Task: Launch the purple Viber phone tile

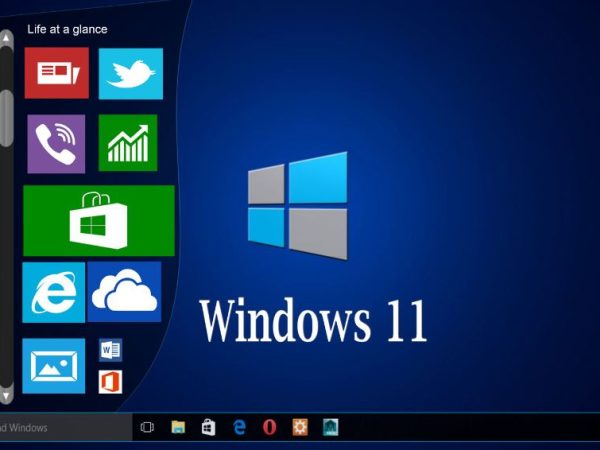Action: coord(56,144)
